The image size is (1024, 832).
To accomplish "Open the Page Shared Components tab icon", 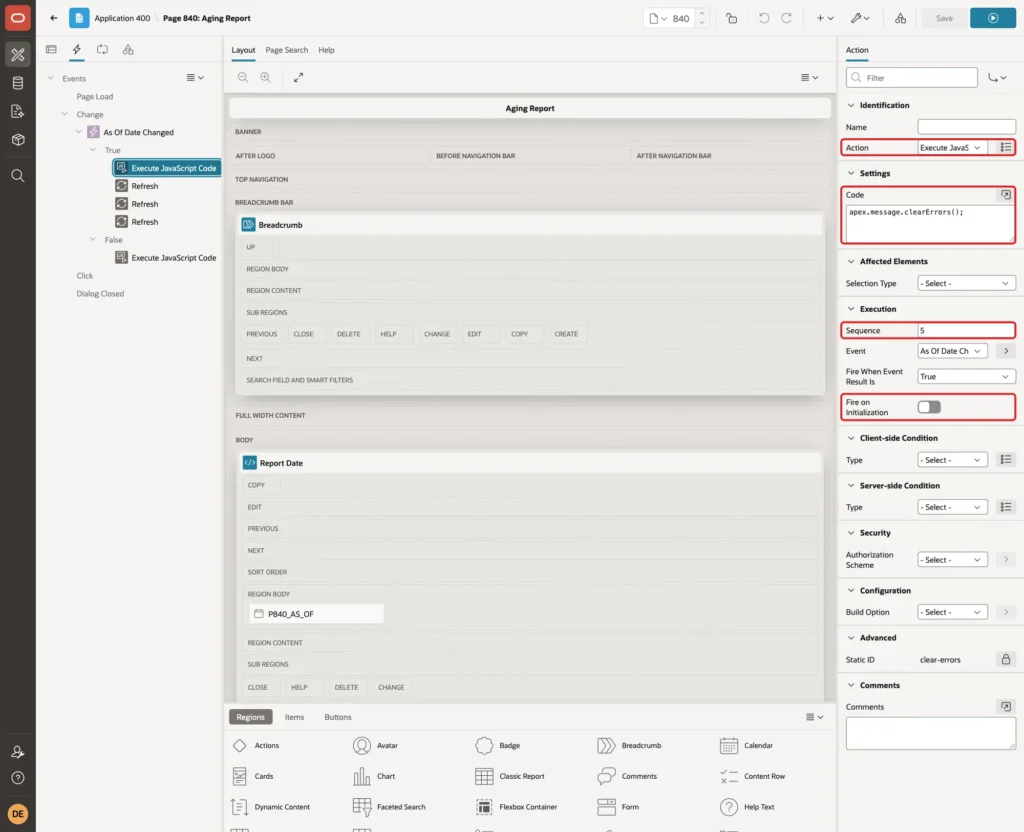I will tap(128, 50).
